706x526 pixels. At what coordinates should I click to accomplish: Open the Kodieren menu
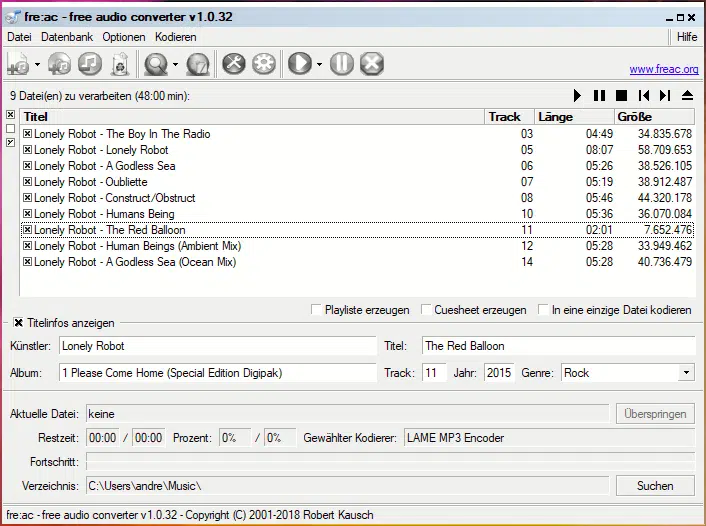tap(176, 37)
